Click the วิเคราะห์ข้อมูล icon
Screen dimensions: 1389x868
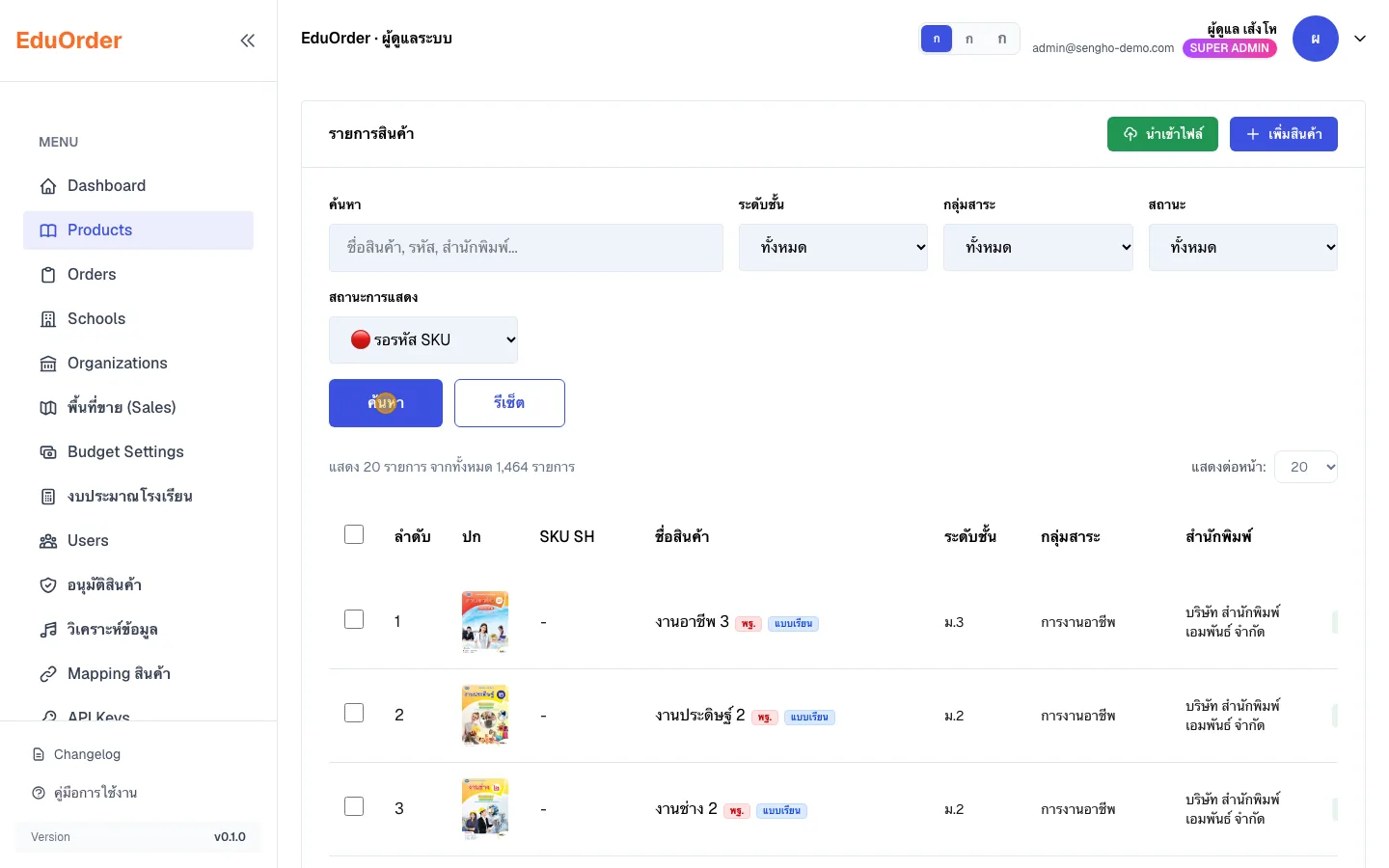coord(48,630)
